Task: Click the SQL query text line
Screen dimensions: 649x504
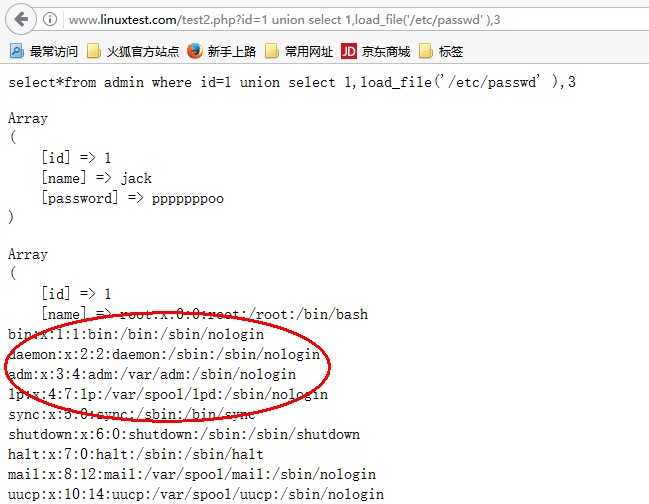Action: coord(292,82)
